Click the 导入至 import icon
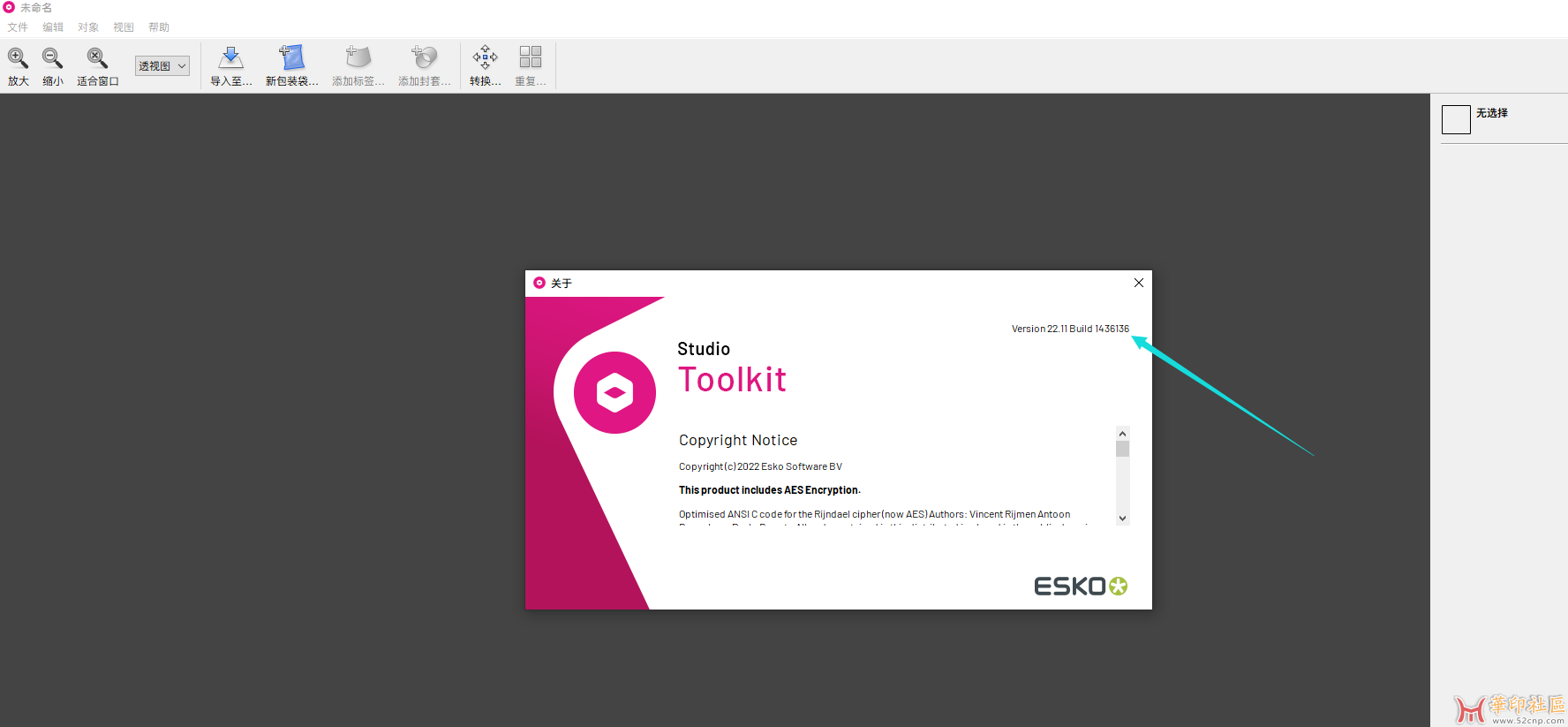 231,66
